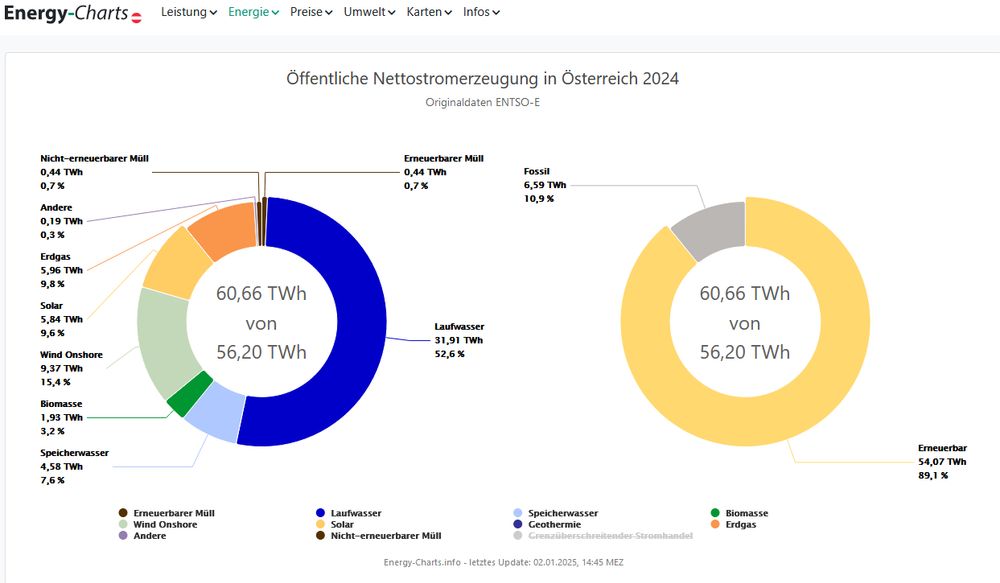Click the Erdgas 5,96 TWh data label
This screenshot has width=1000, height=583.
pyautogui.click(x=61, y=270)
